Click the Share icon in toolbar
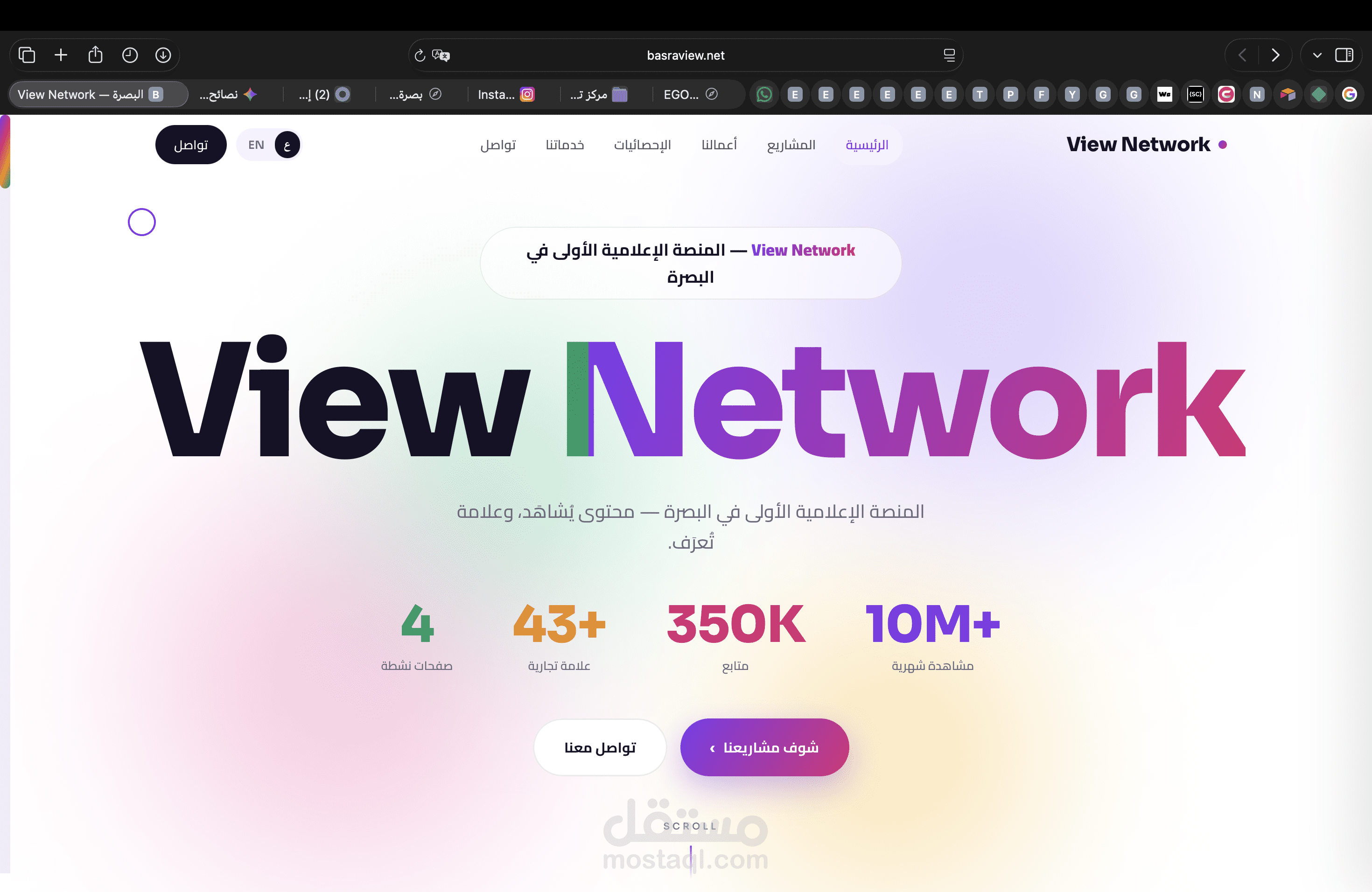 [95, 55]
